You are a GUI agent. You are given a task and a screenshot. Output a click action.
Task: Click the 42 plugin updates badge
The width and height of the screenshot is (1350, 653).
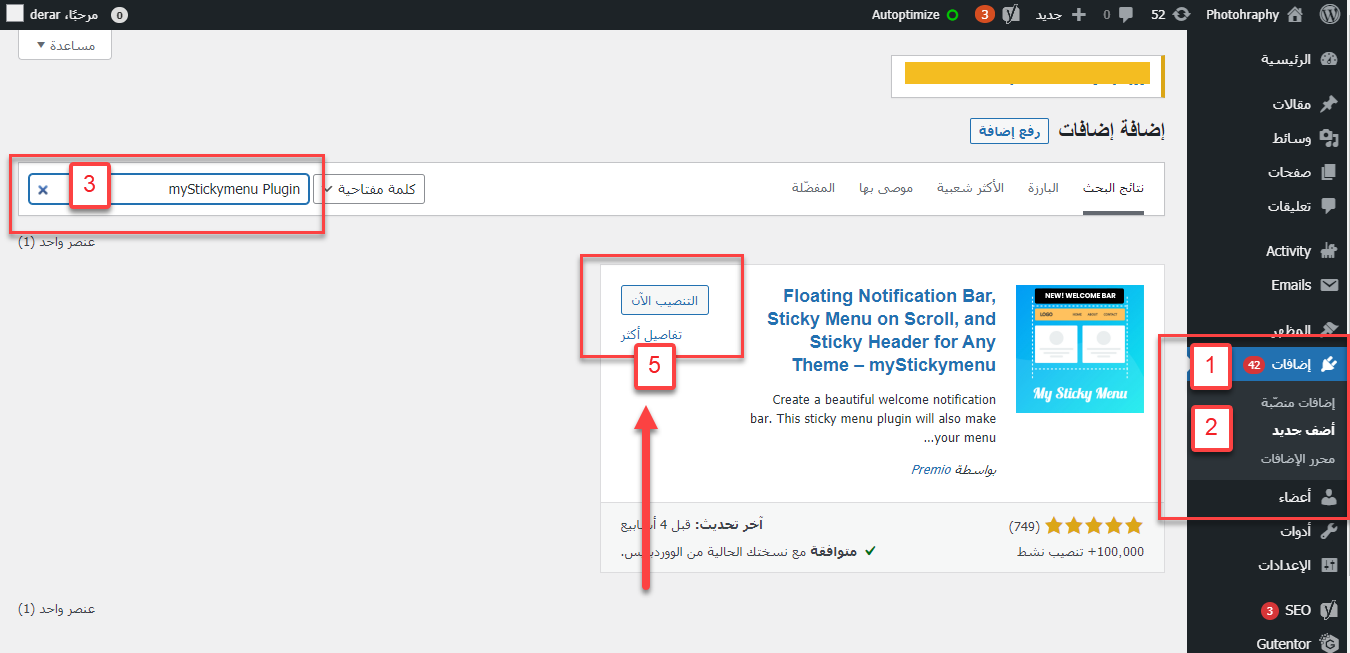click(x=1253, y=366)
